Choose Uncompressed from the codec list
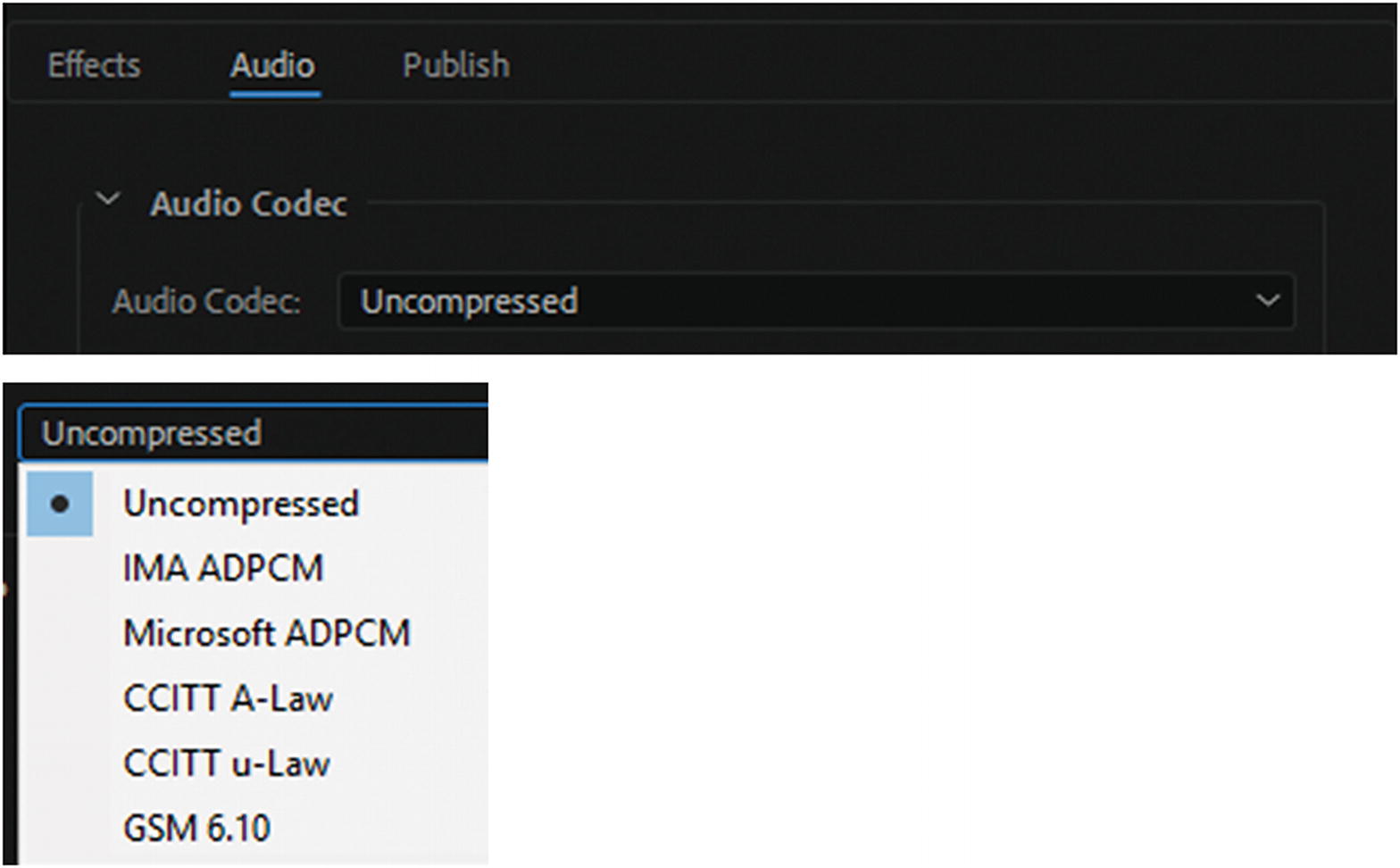The image size is (1400, 868). [241, 505]
